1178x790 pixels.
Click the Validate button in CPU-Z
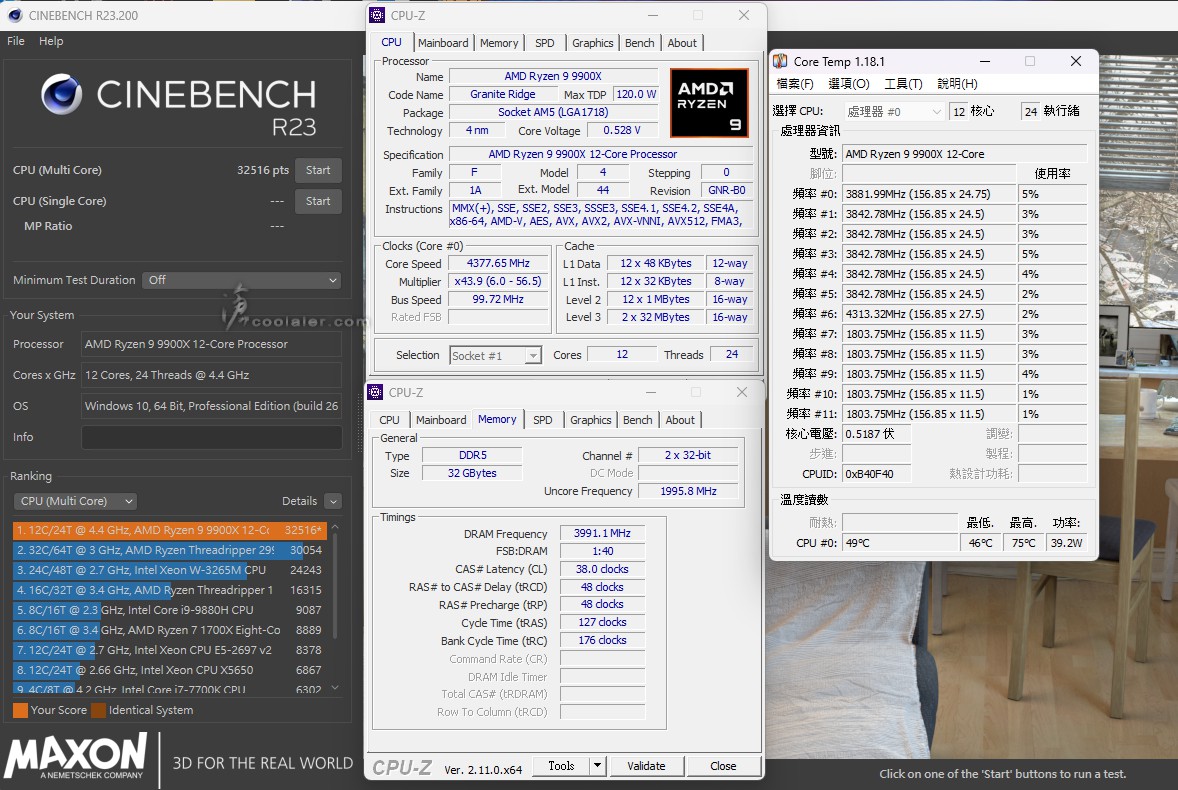(646, 766)
